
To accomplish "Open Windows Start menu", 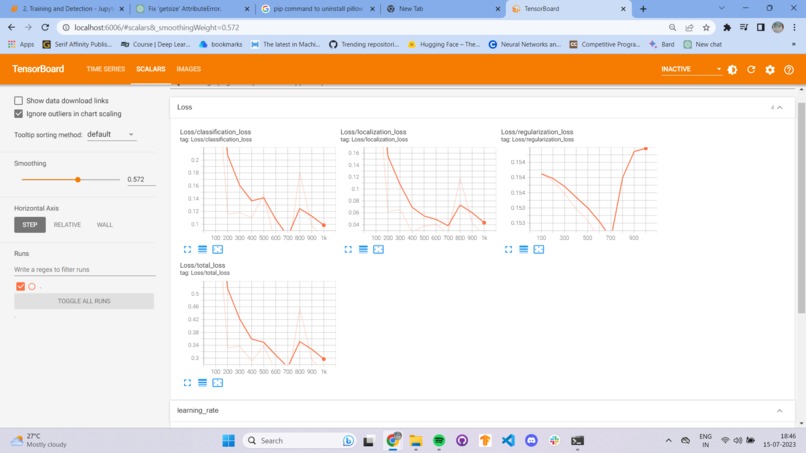I will (229, 441).
